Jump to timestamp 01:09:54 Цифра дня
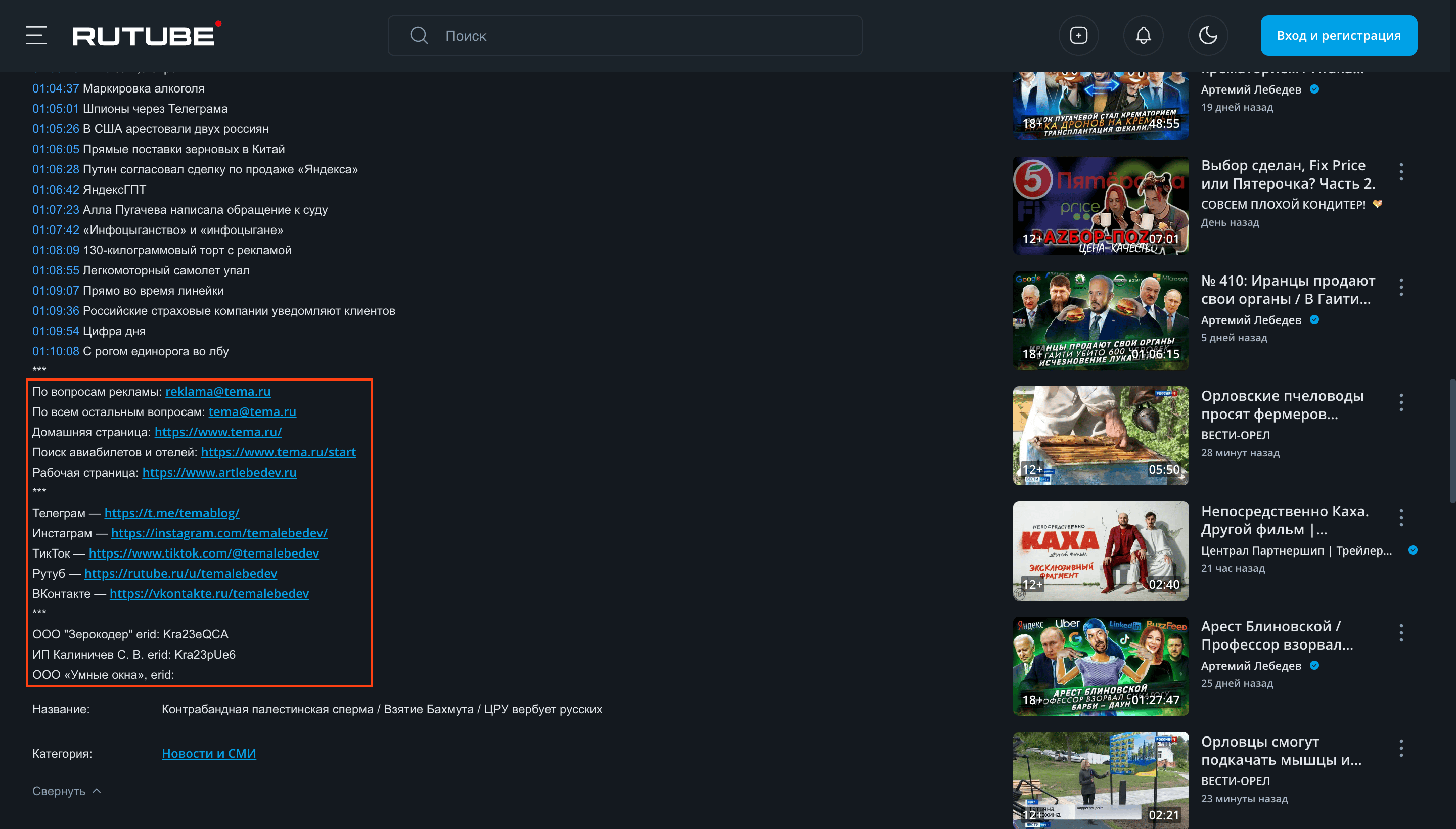 [x=55, y=331]
